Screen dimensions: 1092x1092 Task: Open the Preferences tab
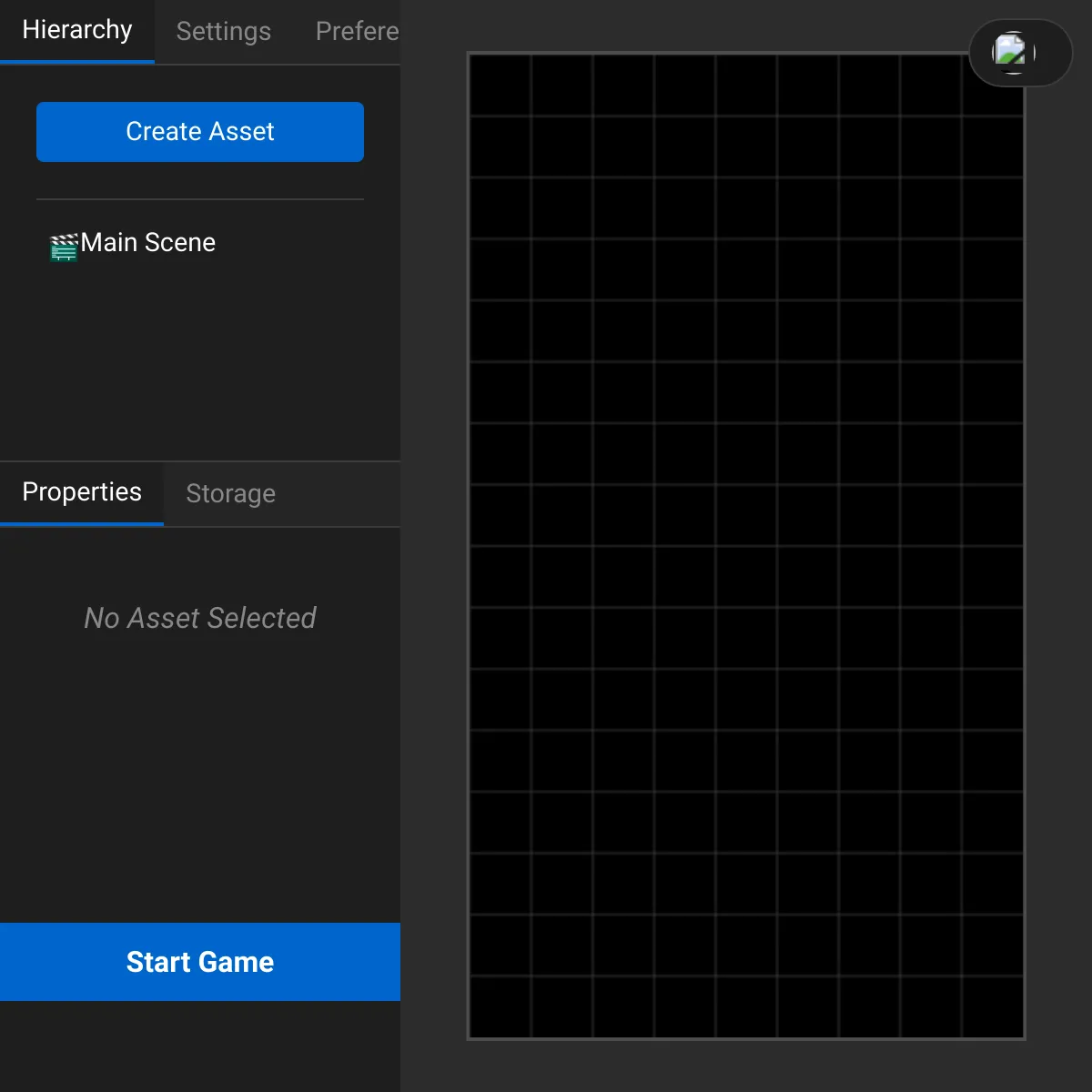click(357, 31)
